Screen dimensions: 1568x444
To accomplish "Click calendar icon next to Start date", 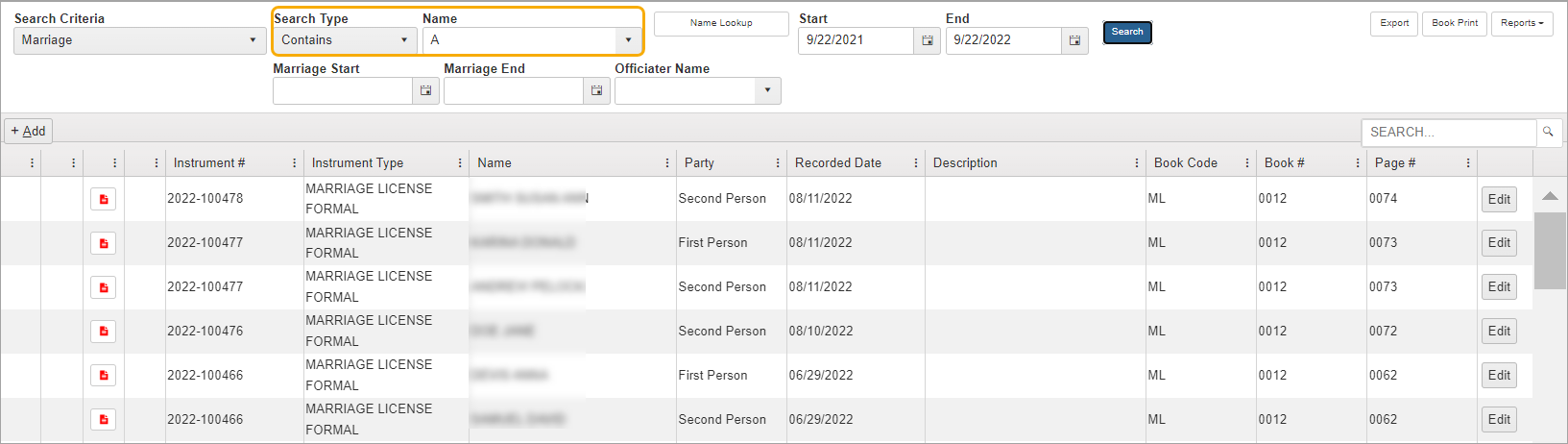I will pyautogui.click(x=927, y=40).
